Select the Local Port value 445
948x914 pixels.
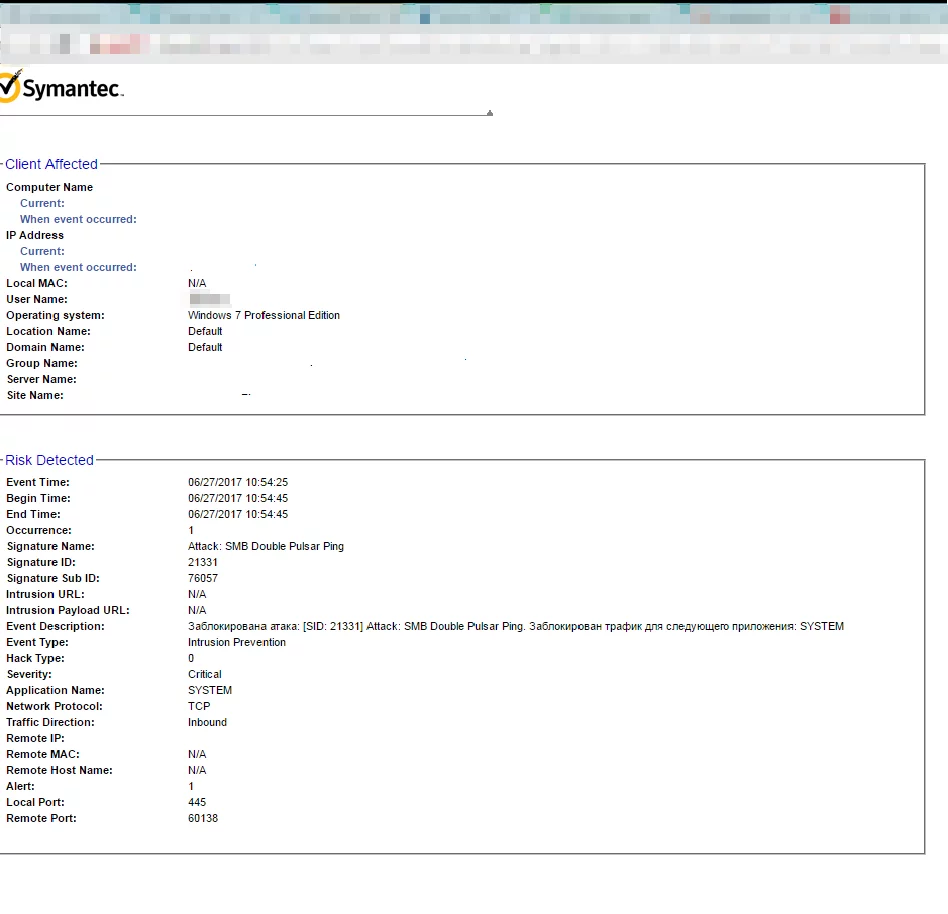[197, 803]
